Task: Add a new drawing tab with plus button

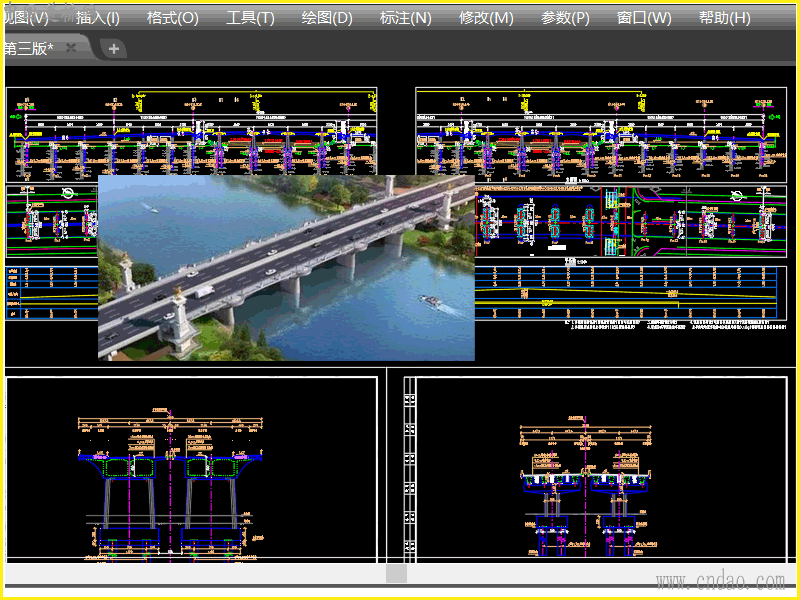Action: click(x=114, y=49)
